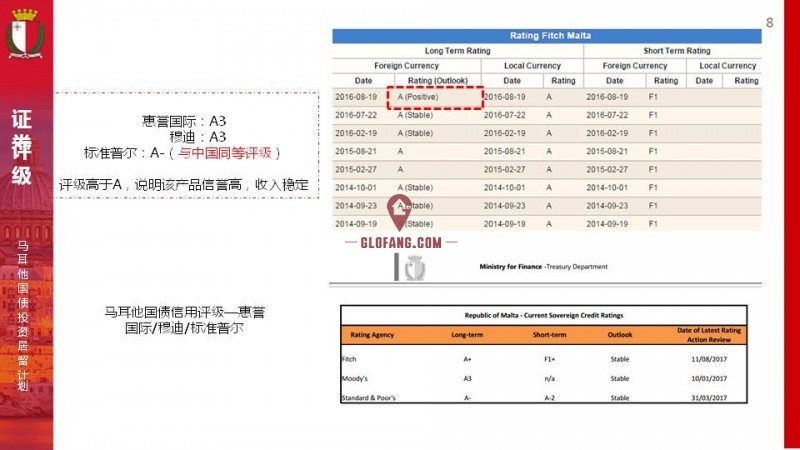
Task: Click the 'A3' long-term rating for Moody's
Action: click(467, 379)
